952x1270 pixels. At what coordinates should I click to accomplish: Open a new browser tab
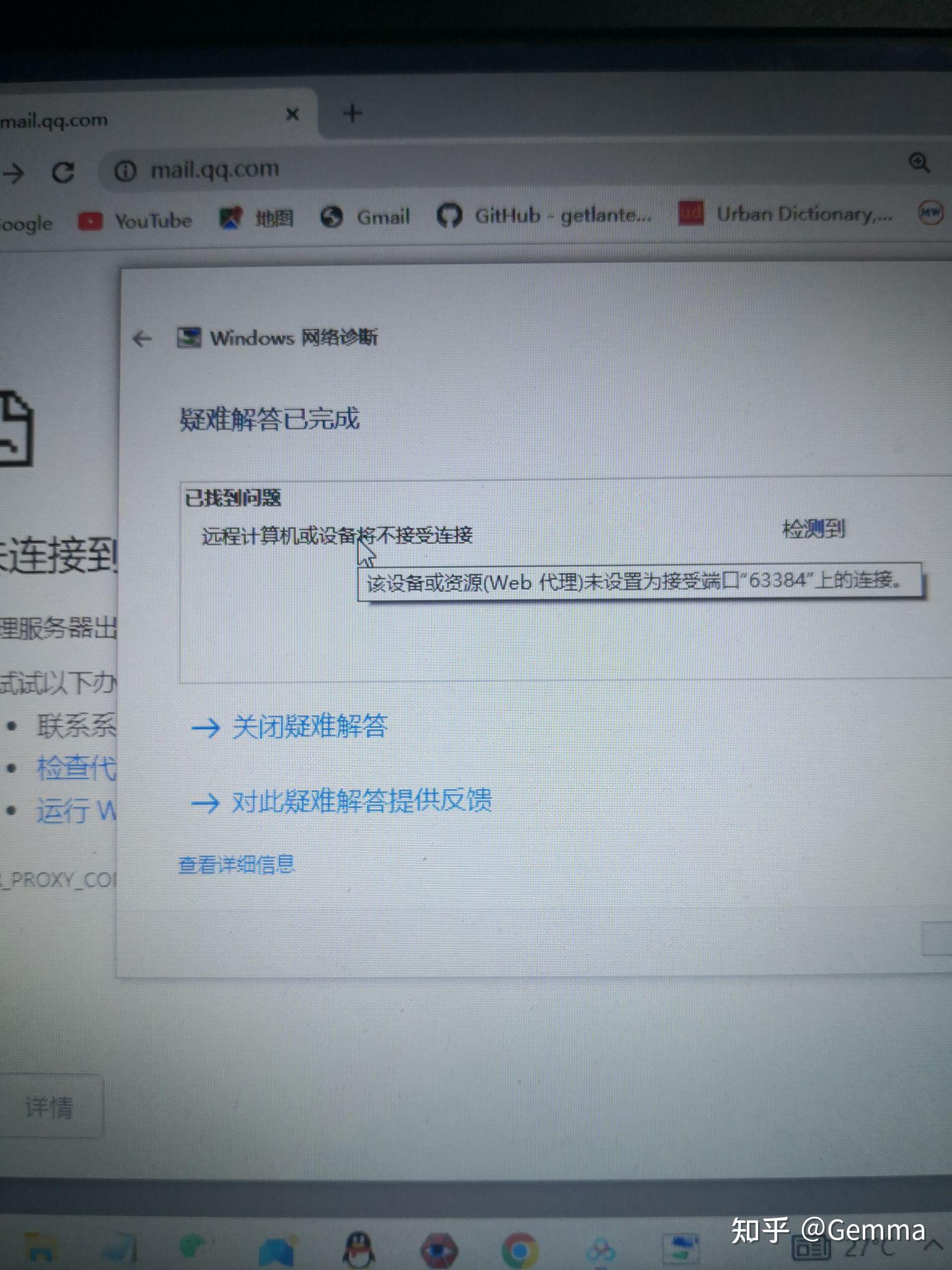tap(352, 113)
